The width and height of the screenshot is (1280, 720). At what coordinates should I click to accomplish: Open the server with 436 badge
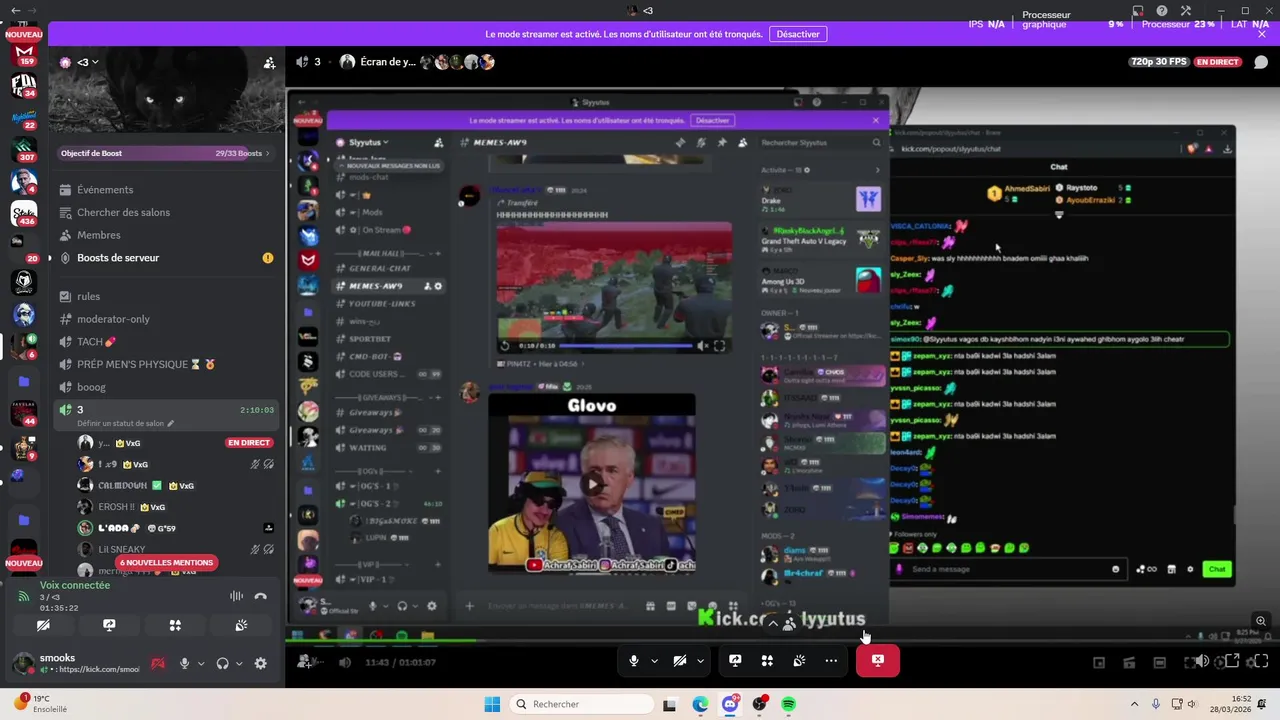(x=24, y=214)
